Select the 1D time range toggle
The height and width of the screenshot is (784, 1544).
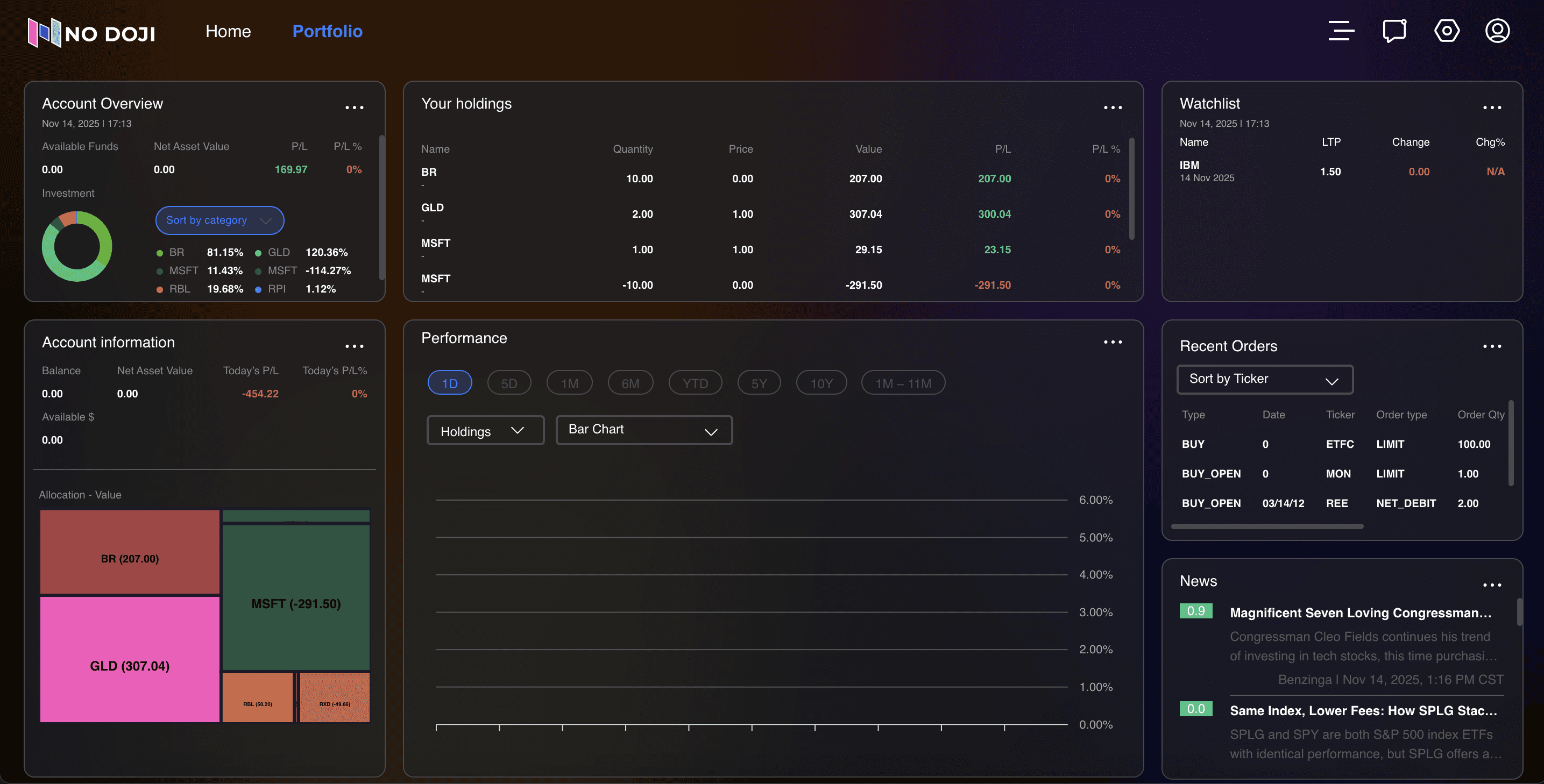[x=450, y=383]
